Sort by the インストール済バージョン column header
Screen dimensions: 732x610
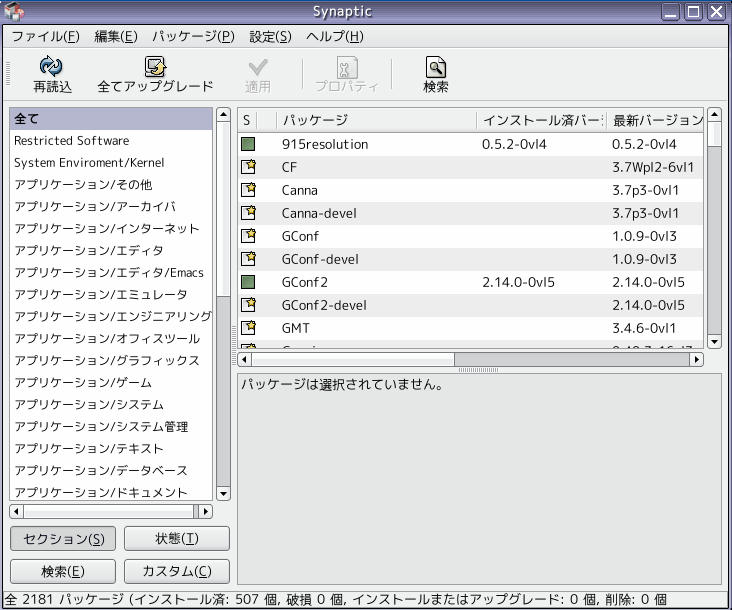click(x=542, y=120)
